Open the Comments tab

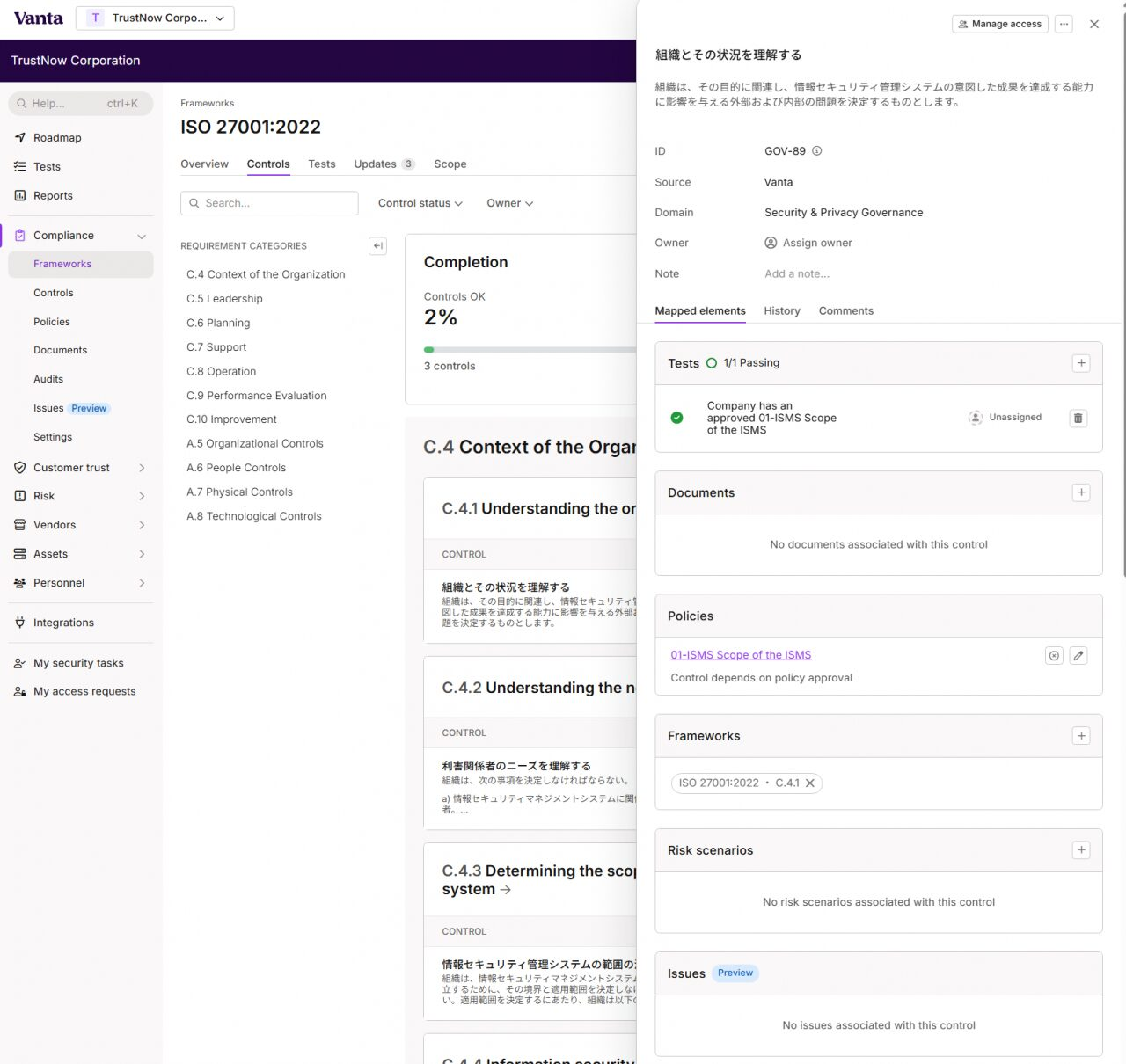[x=846, y=311]
